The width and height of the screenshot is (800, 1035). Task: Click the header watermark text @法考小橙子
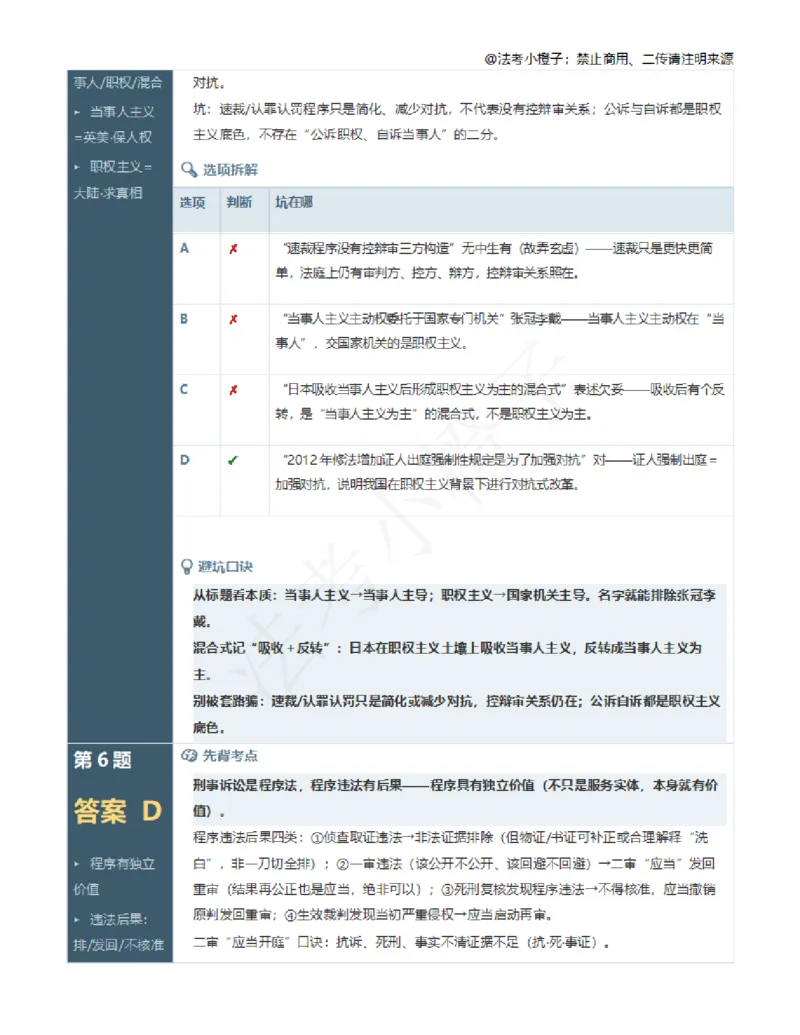(524, 59)
